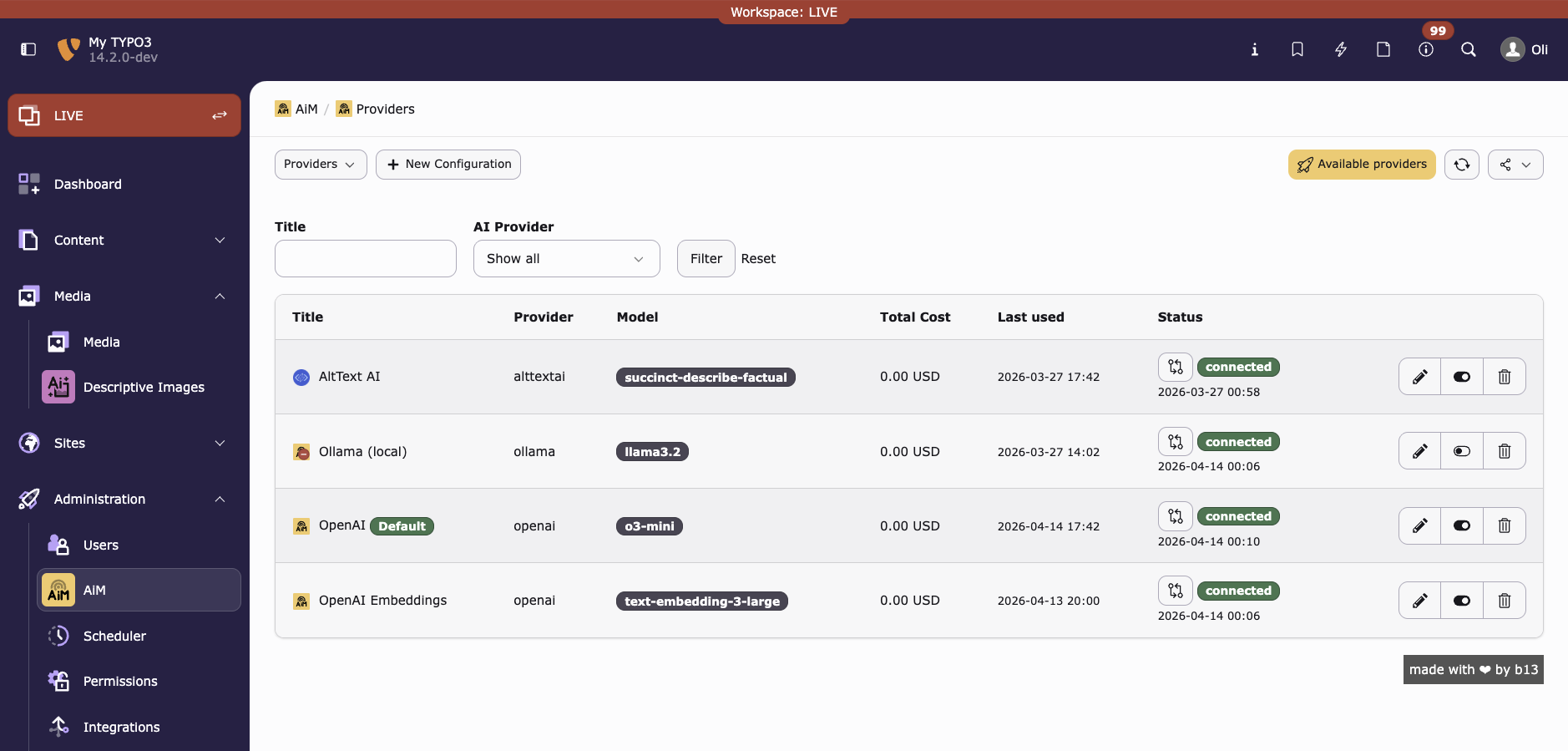Open the AI Provider Show all dropdown
1568x751 pixels.
pos(566,259)
